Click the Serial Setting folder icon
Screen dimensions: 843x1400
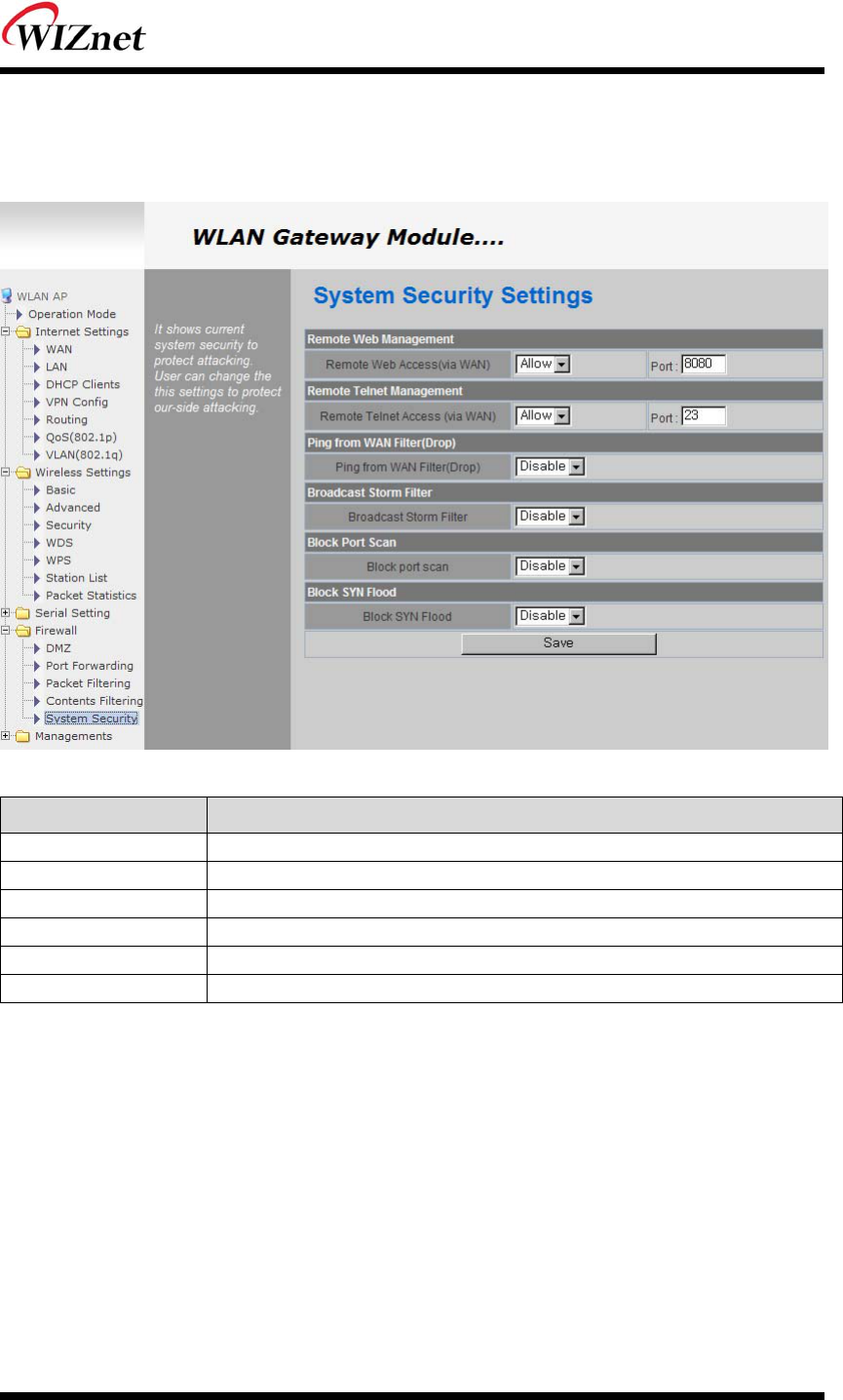pos(22,613)
